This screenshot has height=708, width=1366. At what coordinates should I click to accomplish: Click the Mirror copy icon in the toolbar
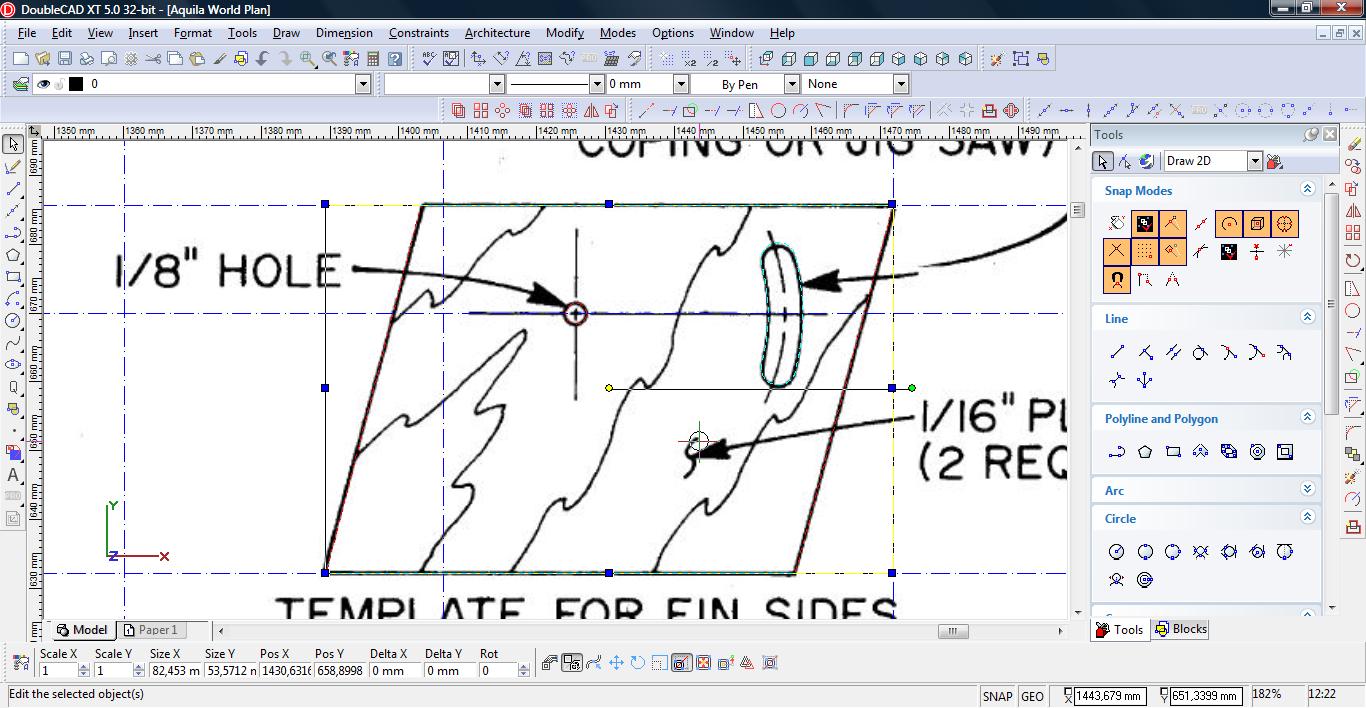tap(591, 111)
